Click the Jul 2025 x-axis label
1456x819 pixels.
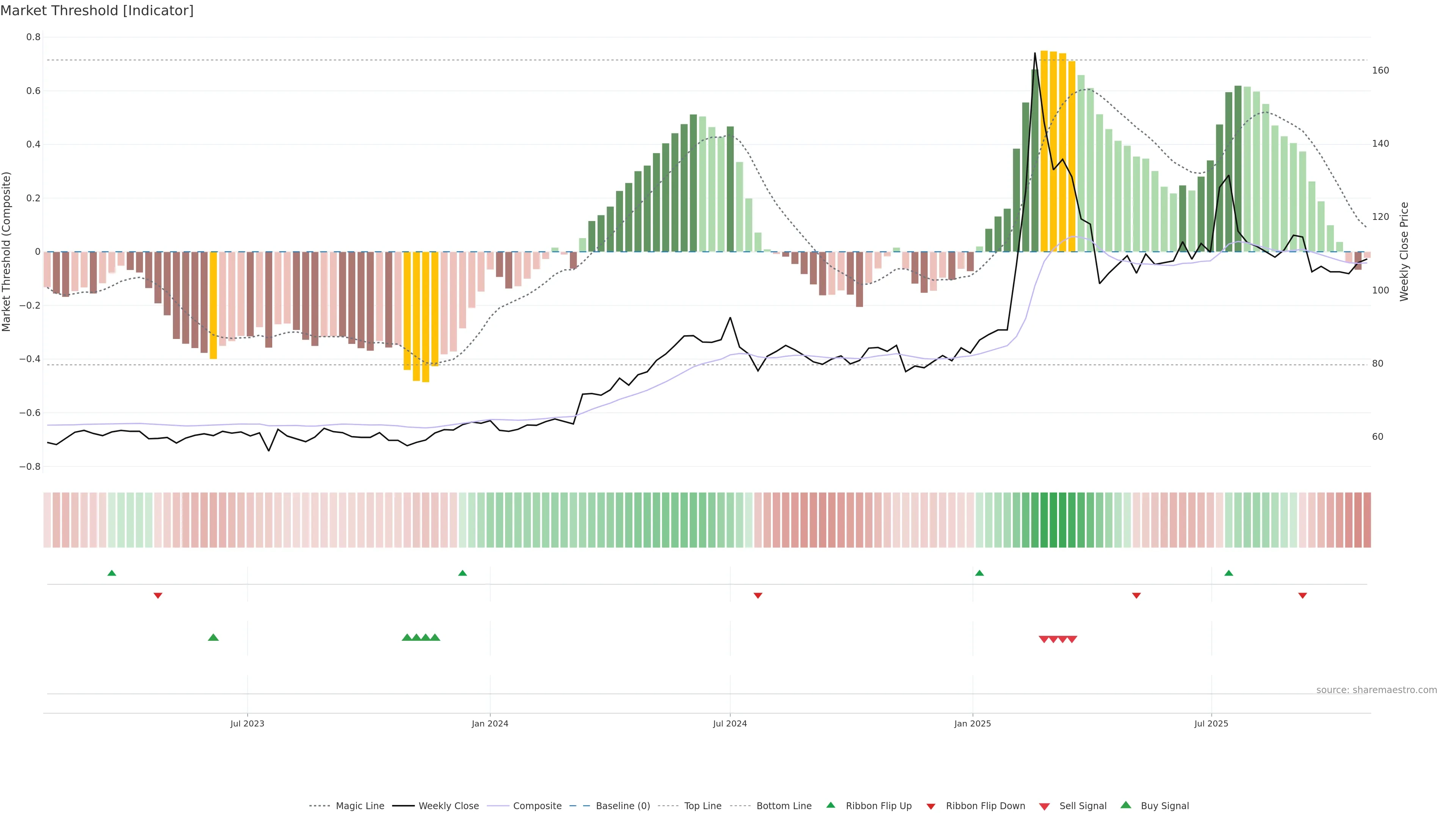point(1211,723)
